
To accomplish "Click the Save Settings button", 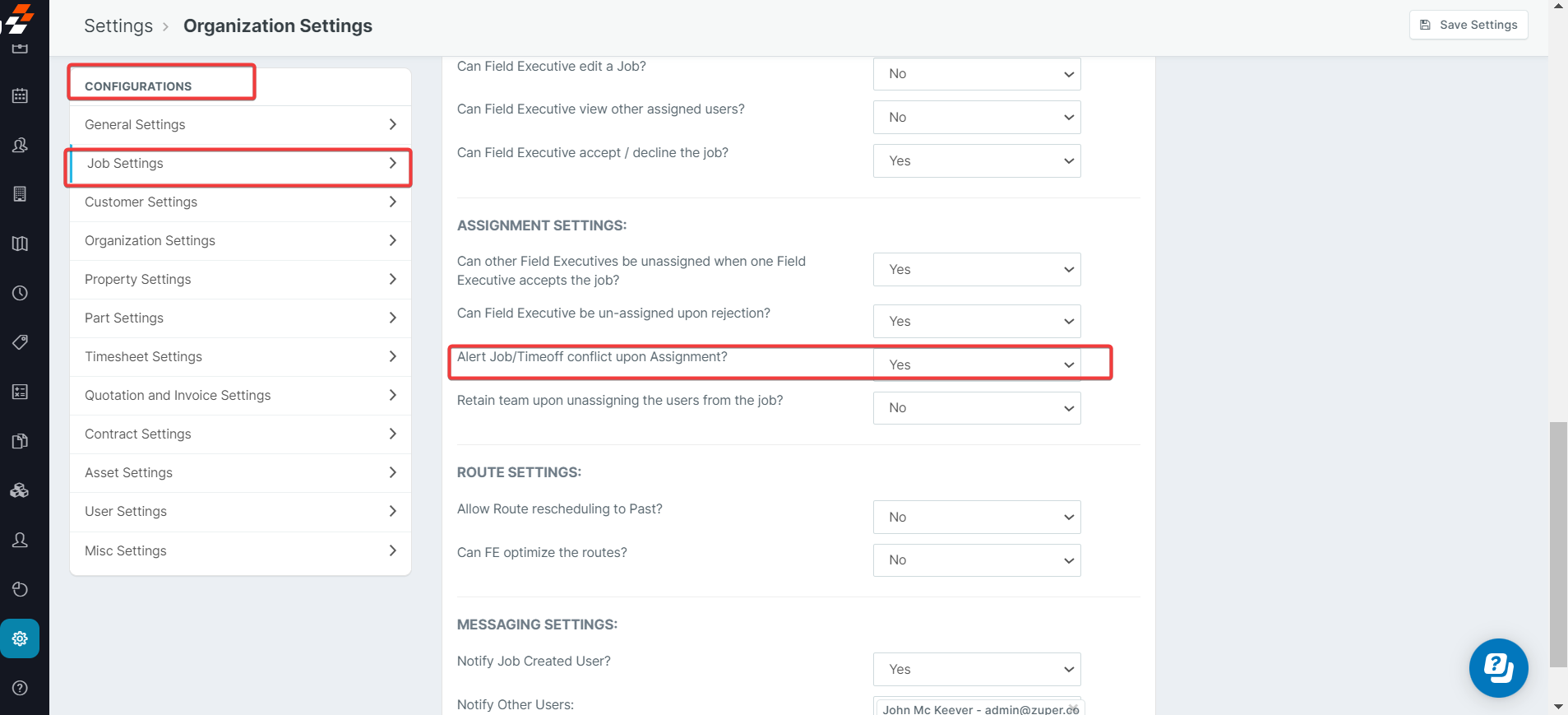I will (1469, 25).
